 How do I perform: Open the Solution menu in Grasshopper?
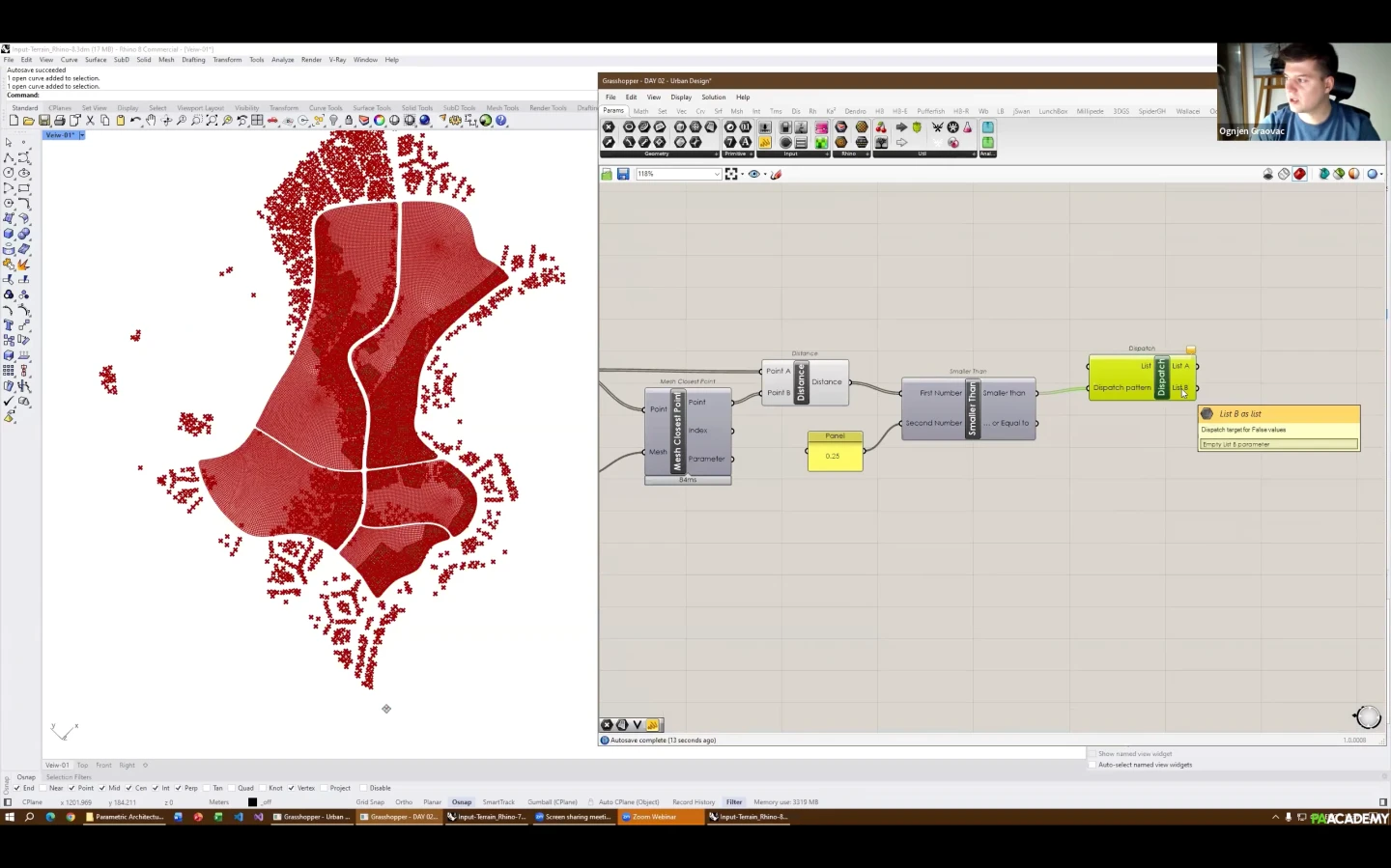713,97
